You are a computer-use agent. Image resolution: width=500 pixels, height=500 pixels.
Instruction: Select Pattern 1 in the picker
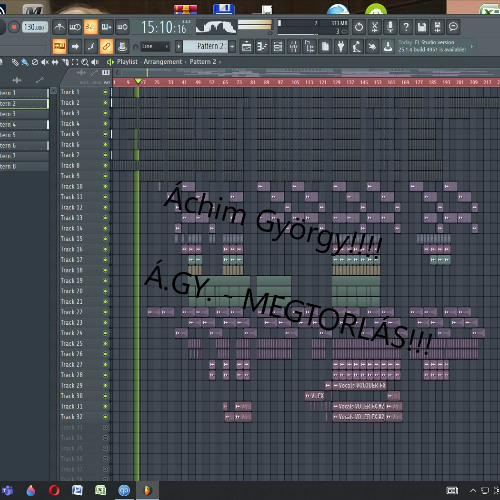tap(24, 93)
